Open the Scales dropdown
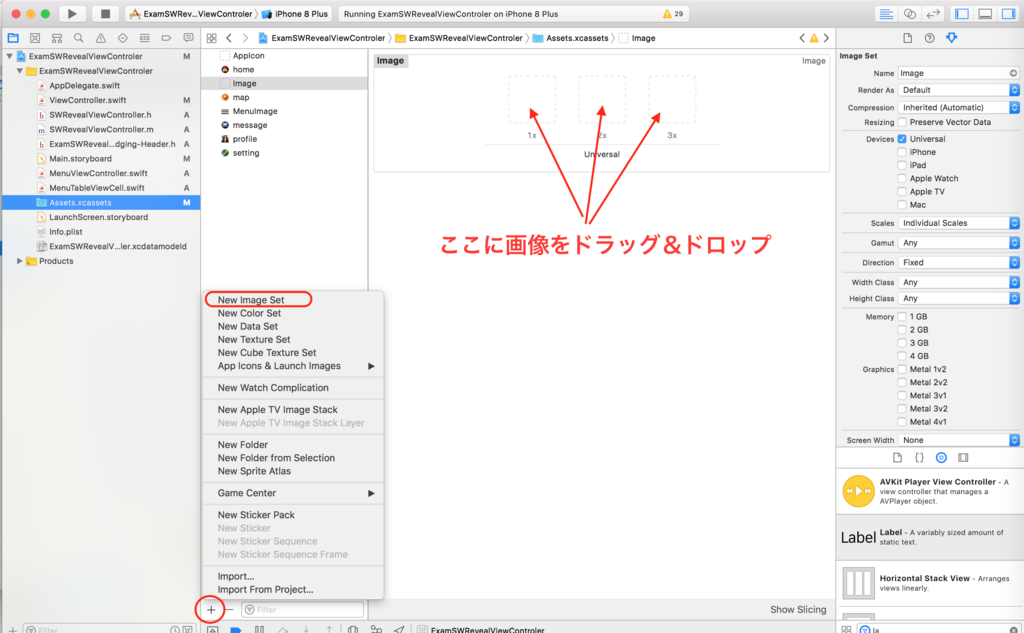 coord(959,223)
